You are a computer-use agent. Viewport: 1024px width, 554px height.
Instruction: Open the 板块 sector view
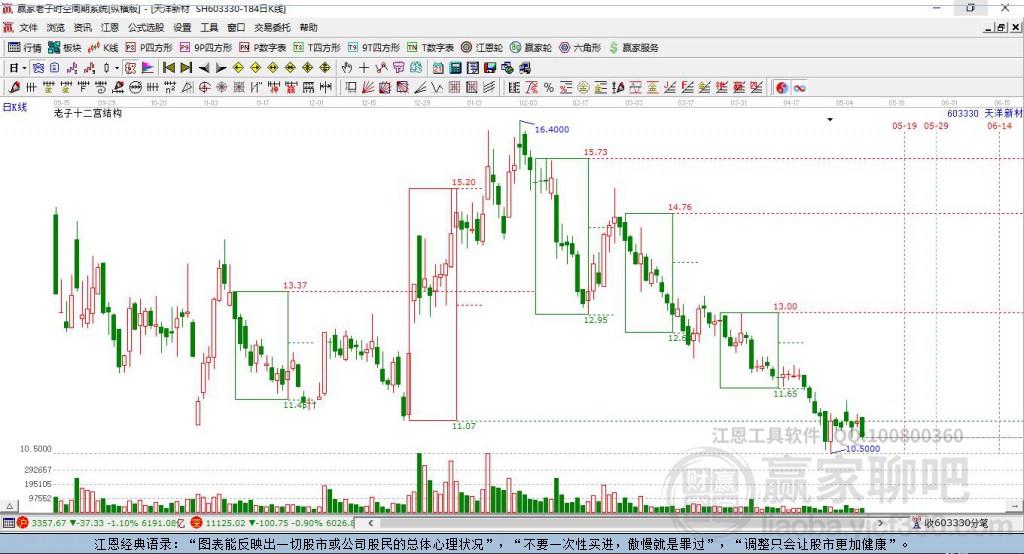(x=65, y=48)
